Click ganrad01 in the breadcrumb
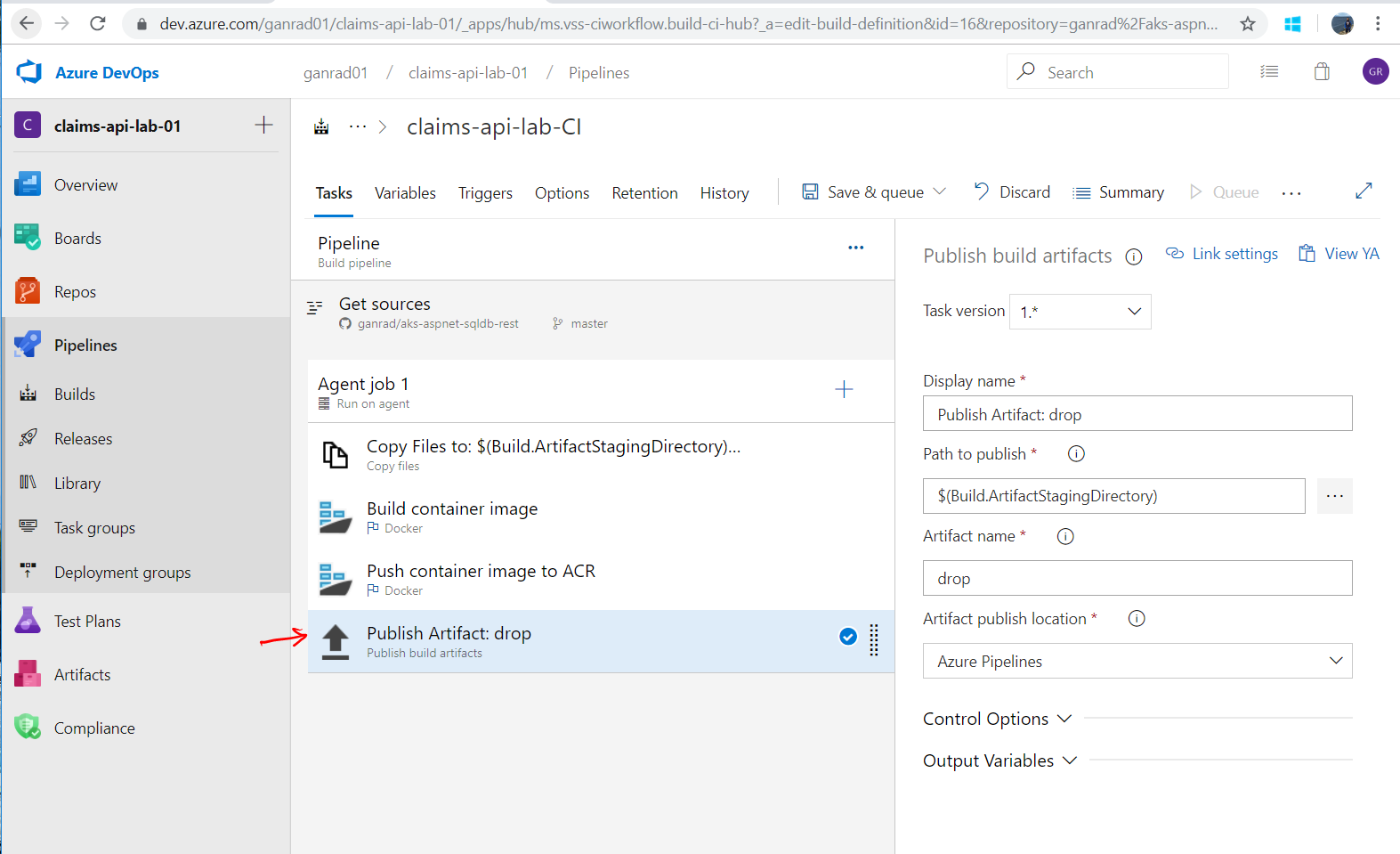1400x854 pixels. click(336, 73)
